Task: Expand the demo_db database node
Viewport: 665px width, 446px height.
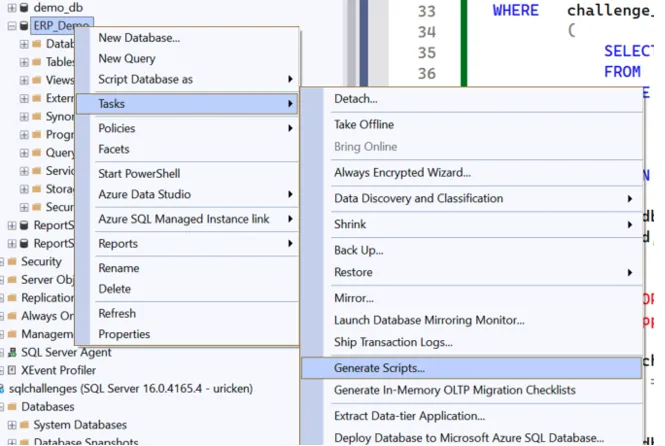Action: [x=11, y=8]
